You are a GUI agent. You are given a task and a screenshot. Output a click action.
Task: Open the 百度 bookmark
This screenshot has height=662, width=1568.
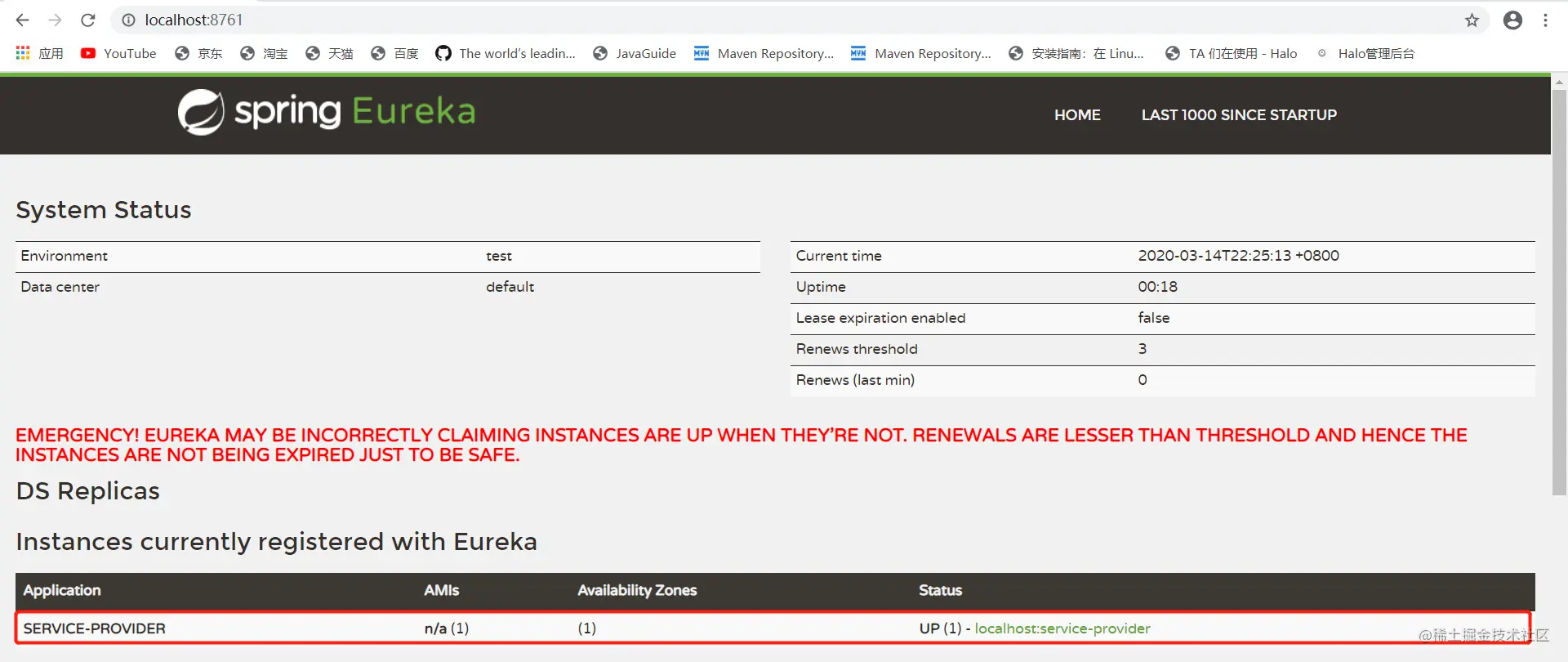pos(394,53)
